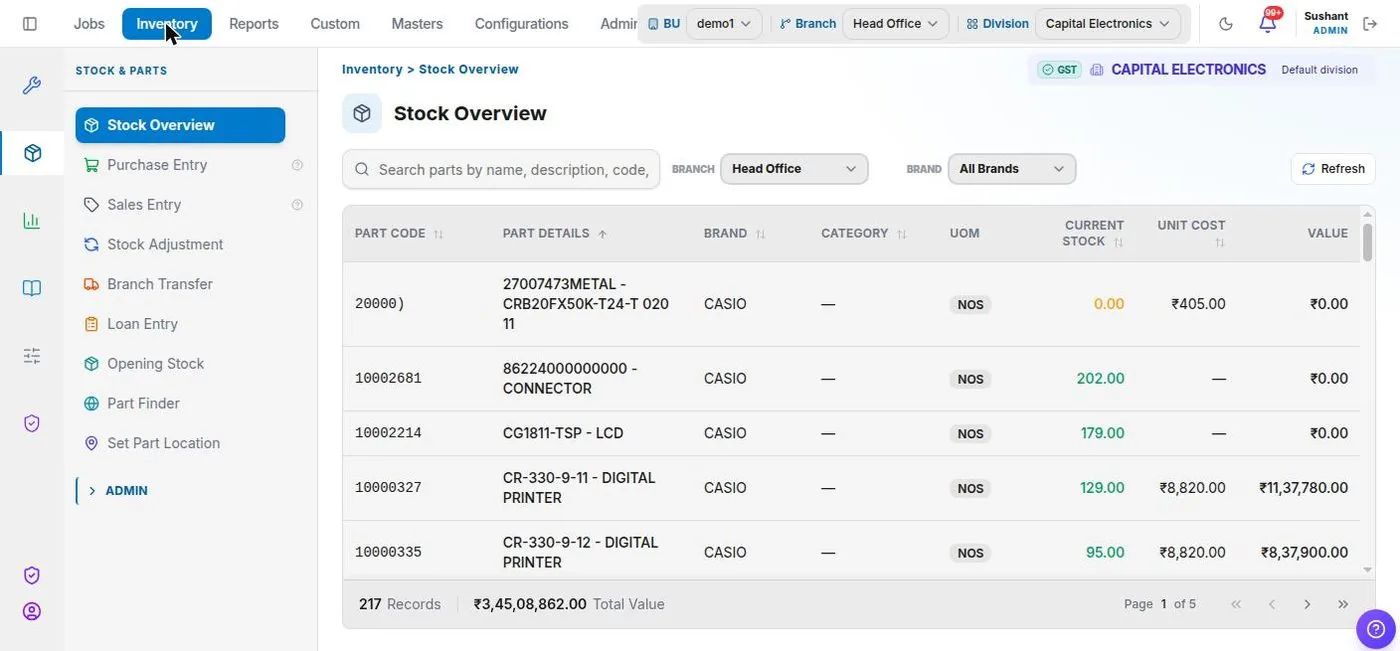Open notifications bell with 99+ badge
The image size is (1400, 651).
pyautogui.click(x=1268, y=22)
